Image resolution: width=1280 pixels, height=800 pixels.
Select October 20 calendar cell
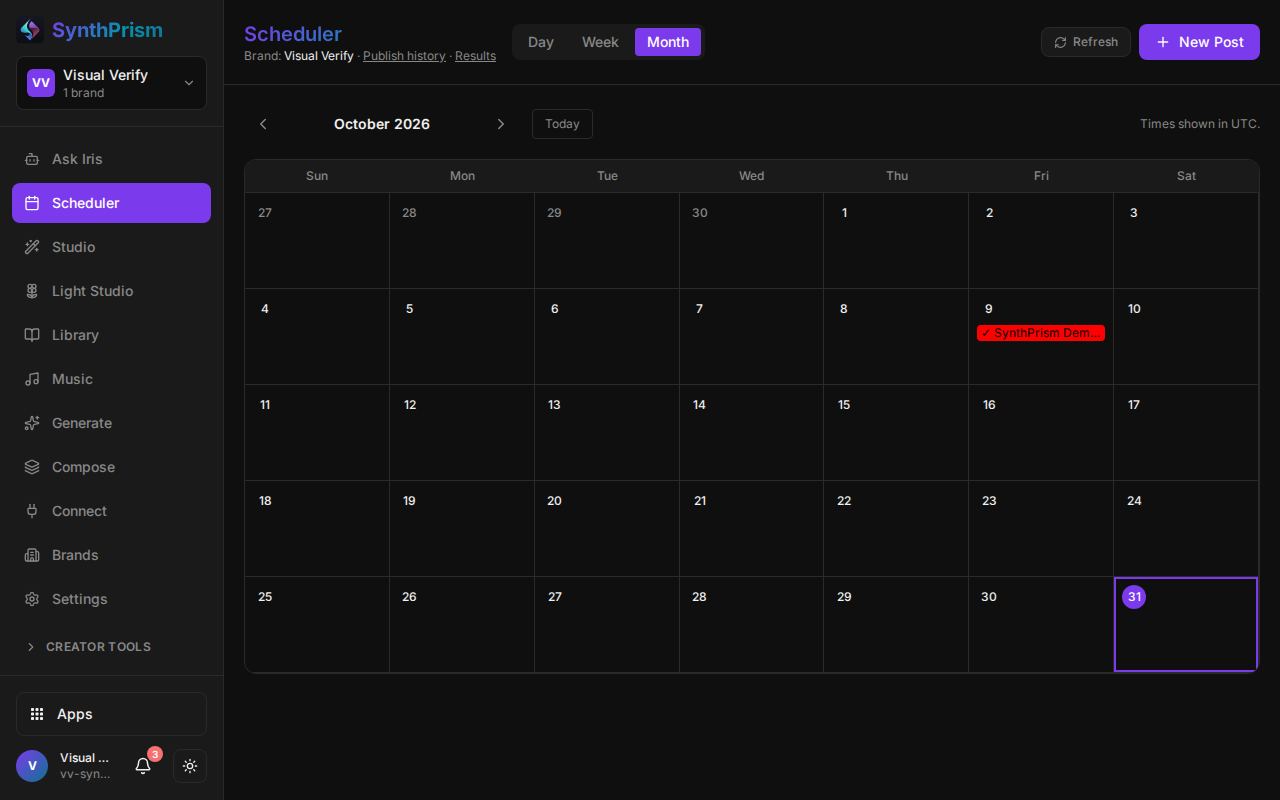(607, 529)
